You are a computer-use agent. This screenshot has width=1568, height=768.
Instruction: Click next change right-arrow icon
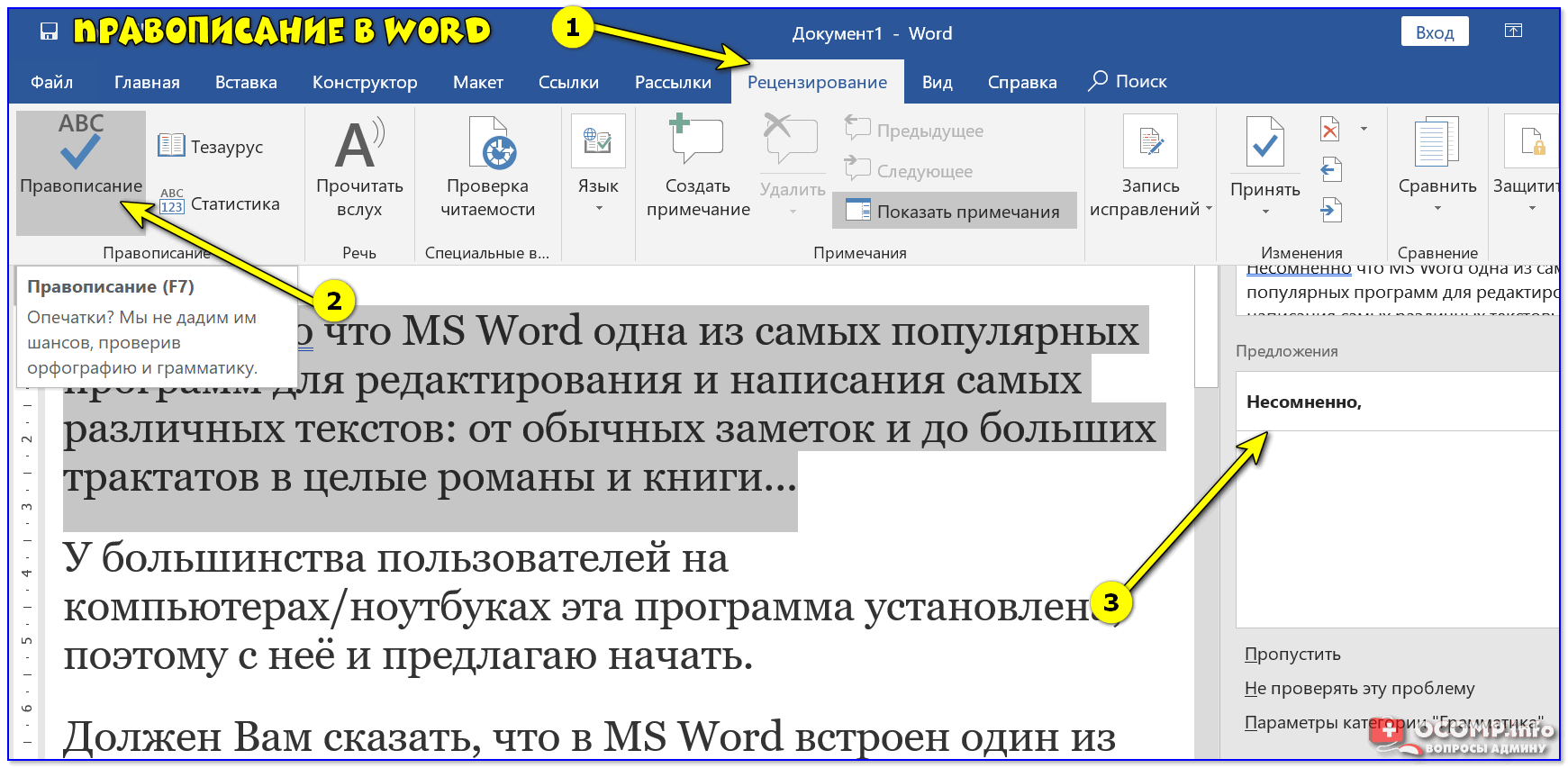pyautogui.click(x=1330, y=211)
